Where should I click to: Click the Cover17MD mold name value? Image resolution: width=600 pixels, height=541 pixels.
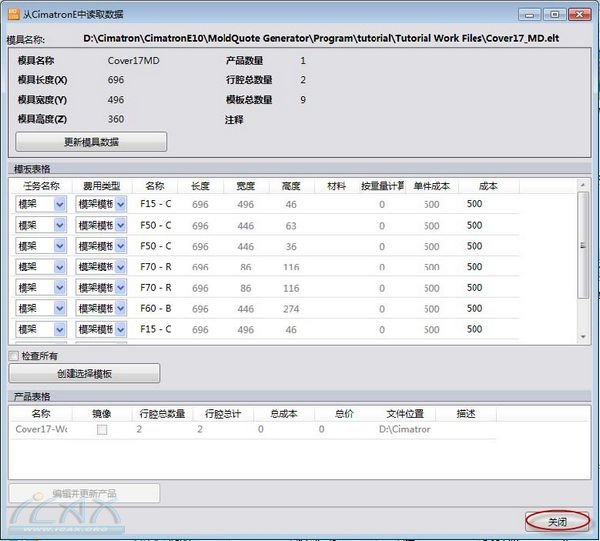point(134,60)
